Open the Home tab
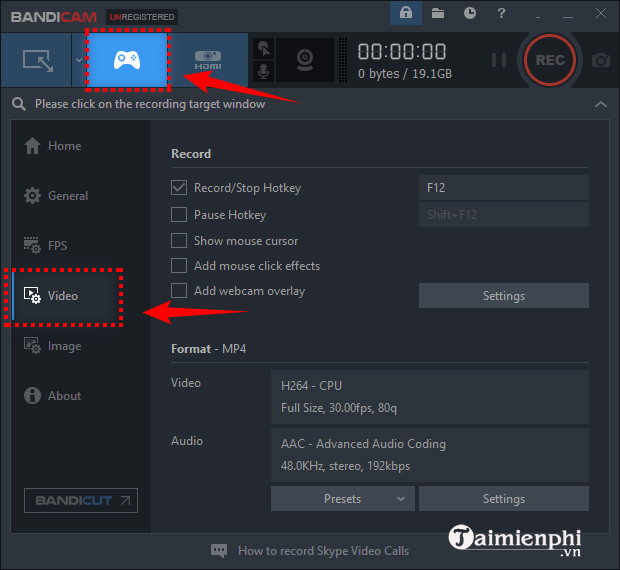Screen dimensions: 620x570 pos(81,146)
